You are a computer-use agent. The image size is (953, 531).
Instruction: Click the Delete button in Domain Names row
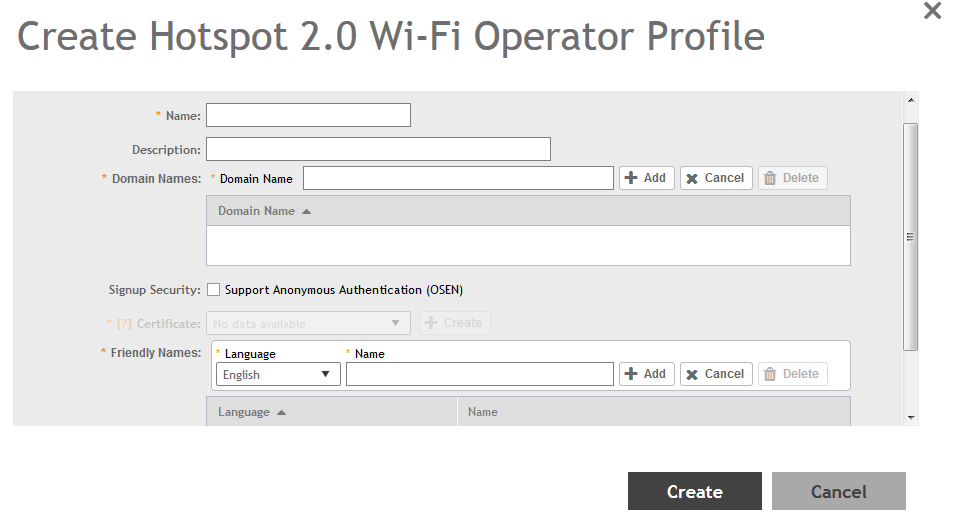[x=792, y=178]
